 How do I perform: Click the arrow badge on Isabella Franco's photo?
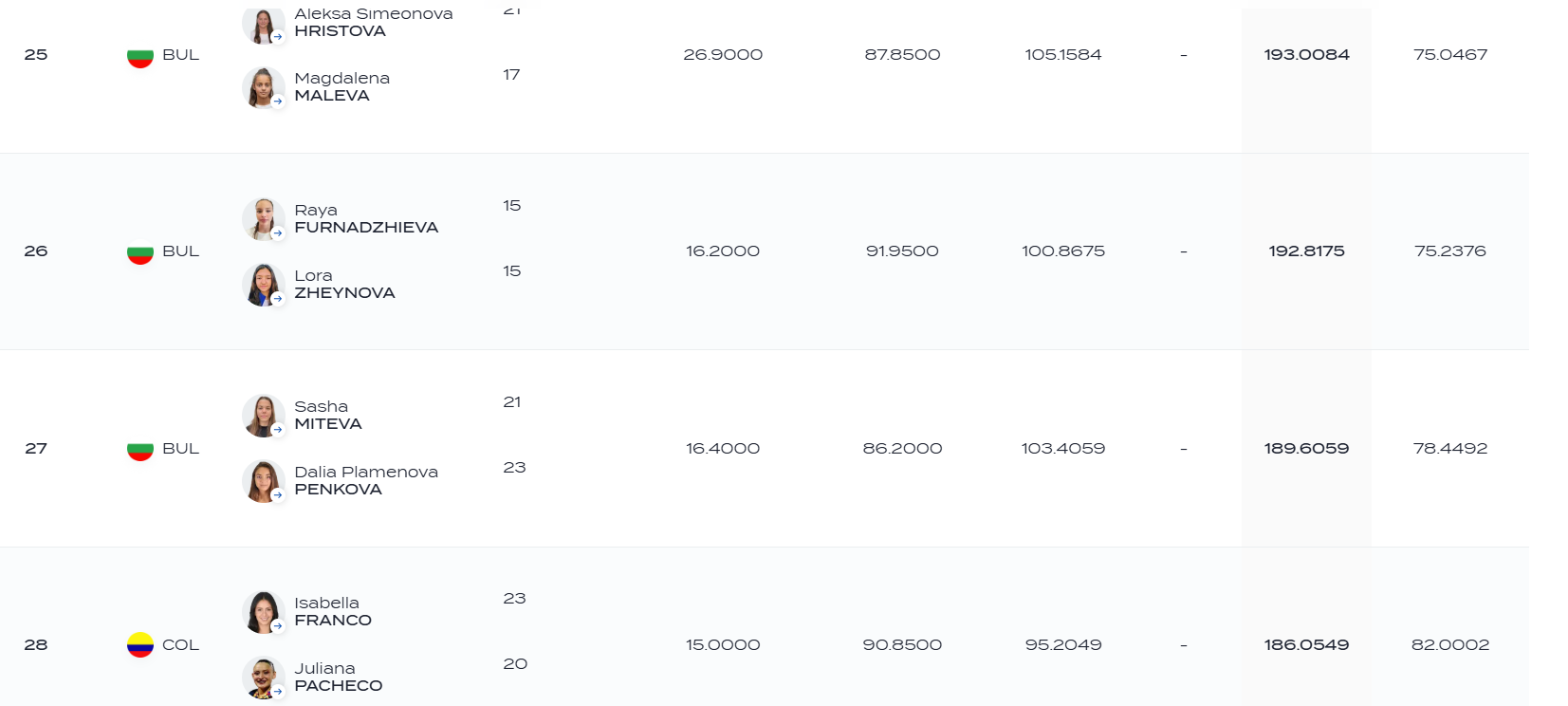click(278, 625)
